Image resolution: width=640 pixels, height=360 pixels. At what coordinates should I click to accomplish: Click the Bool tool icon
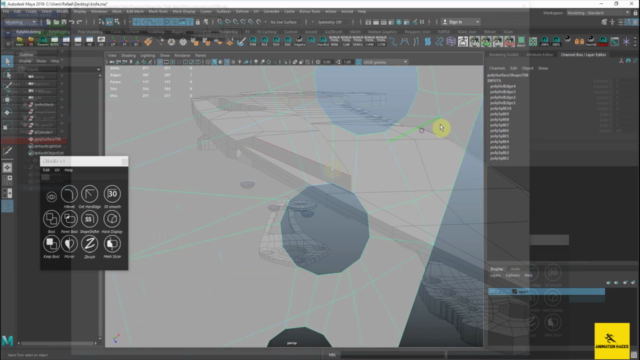point(51,220)
